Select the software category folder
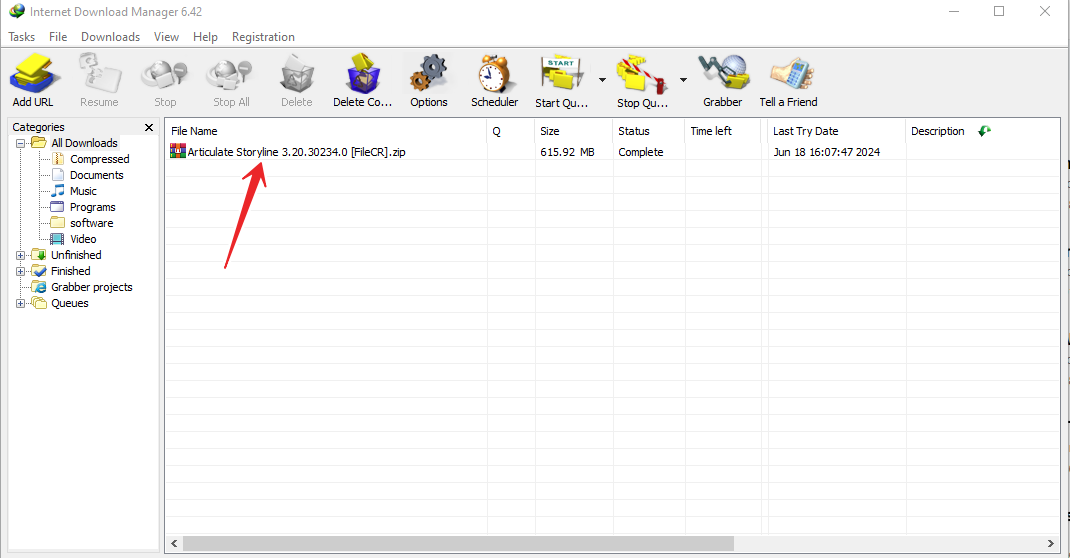The width and height of the screenshot is (1070, 558). click(91, 222)
